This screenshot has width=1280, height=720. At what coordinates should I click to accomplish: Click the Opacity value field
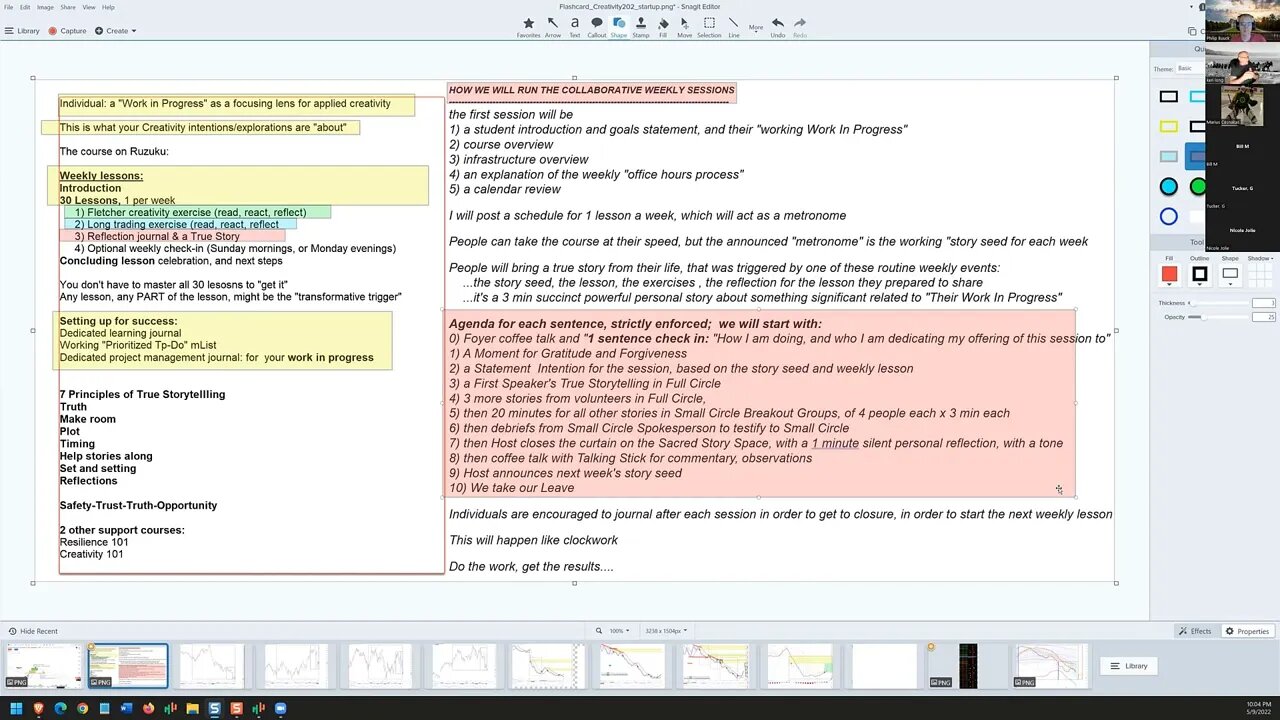click(x=1264, y=317)
